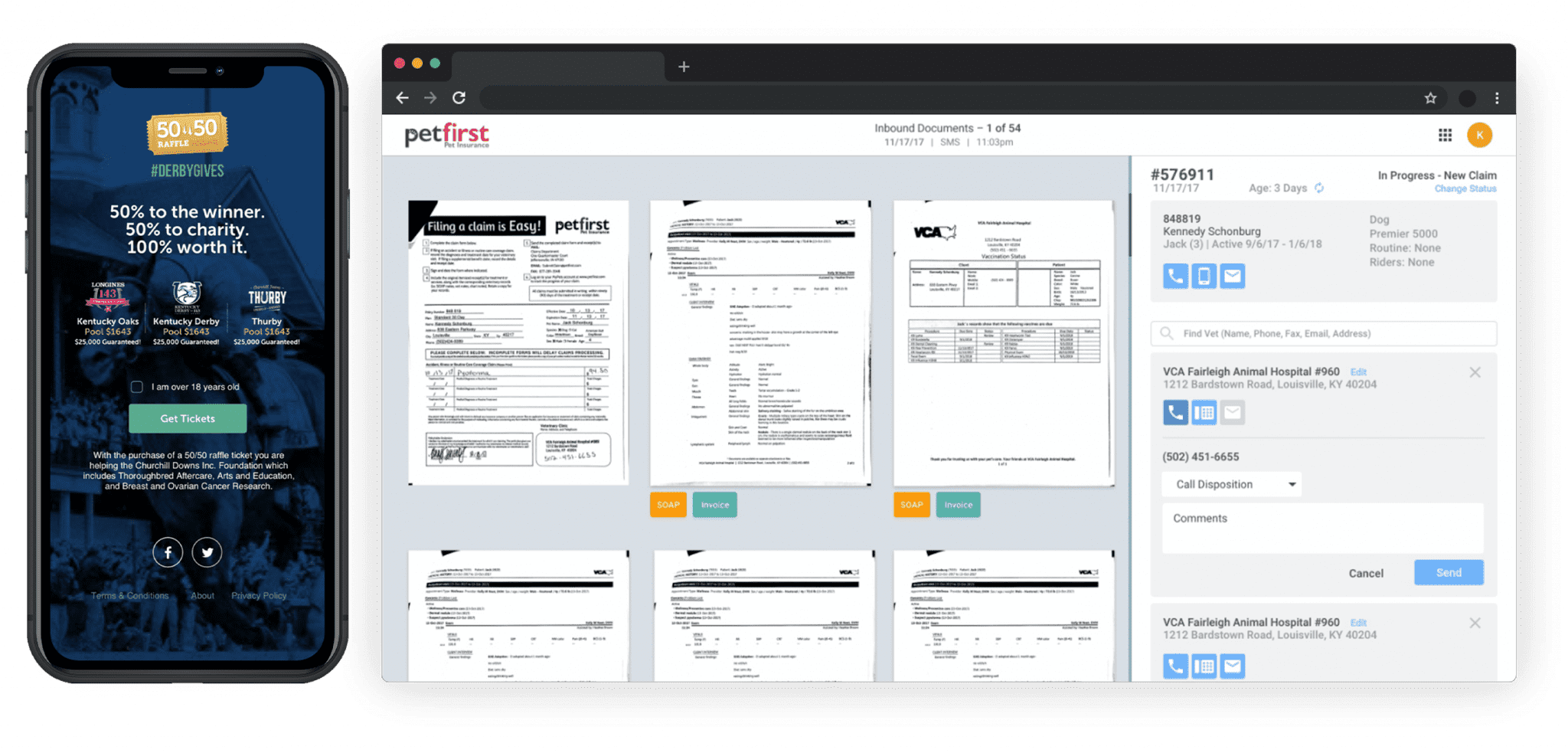Click the phone number (502) 451-6655
1568x753 pixels.
[x=1200, y=457]
